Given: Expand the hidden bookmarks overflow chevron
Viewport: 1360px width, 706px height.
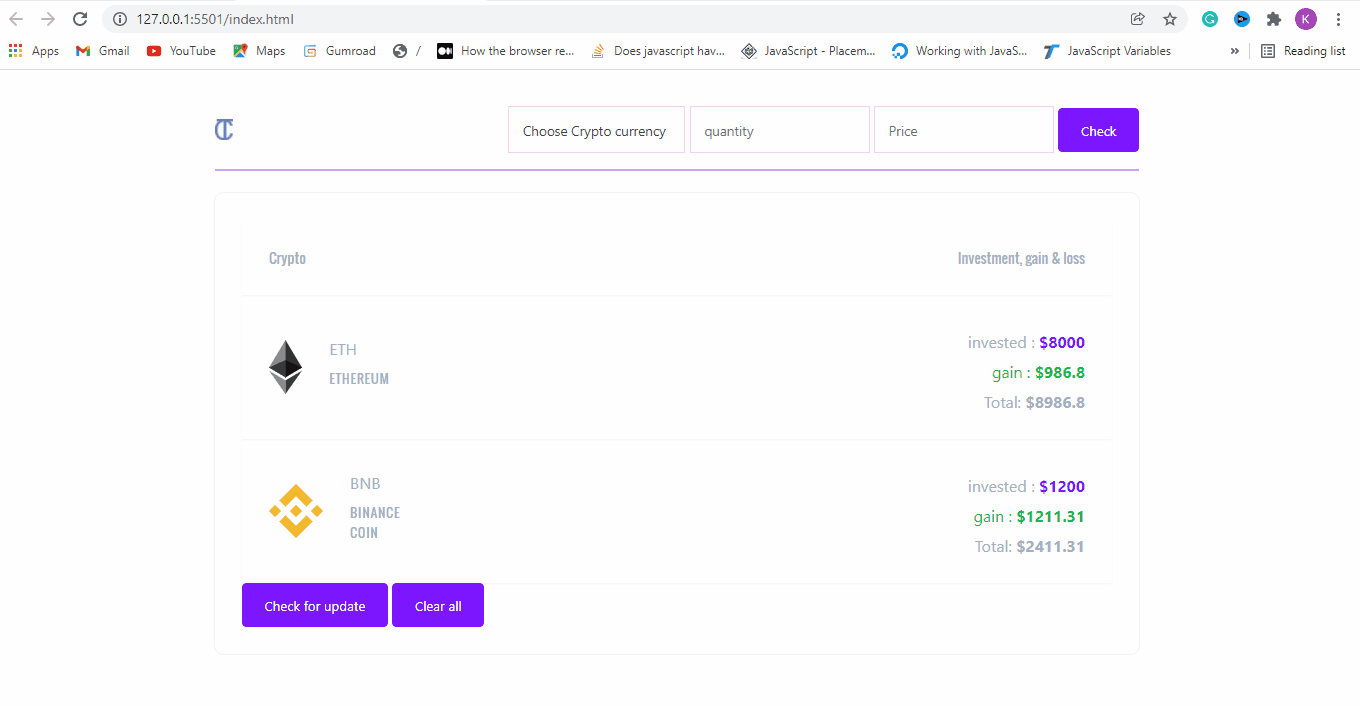Looking at the screenshot, I should (x=1235, y=51).
